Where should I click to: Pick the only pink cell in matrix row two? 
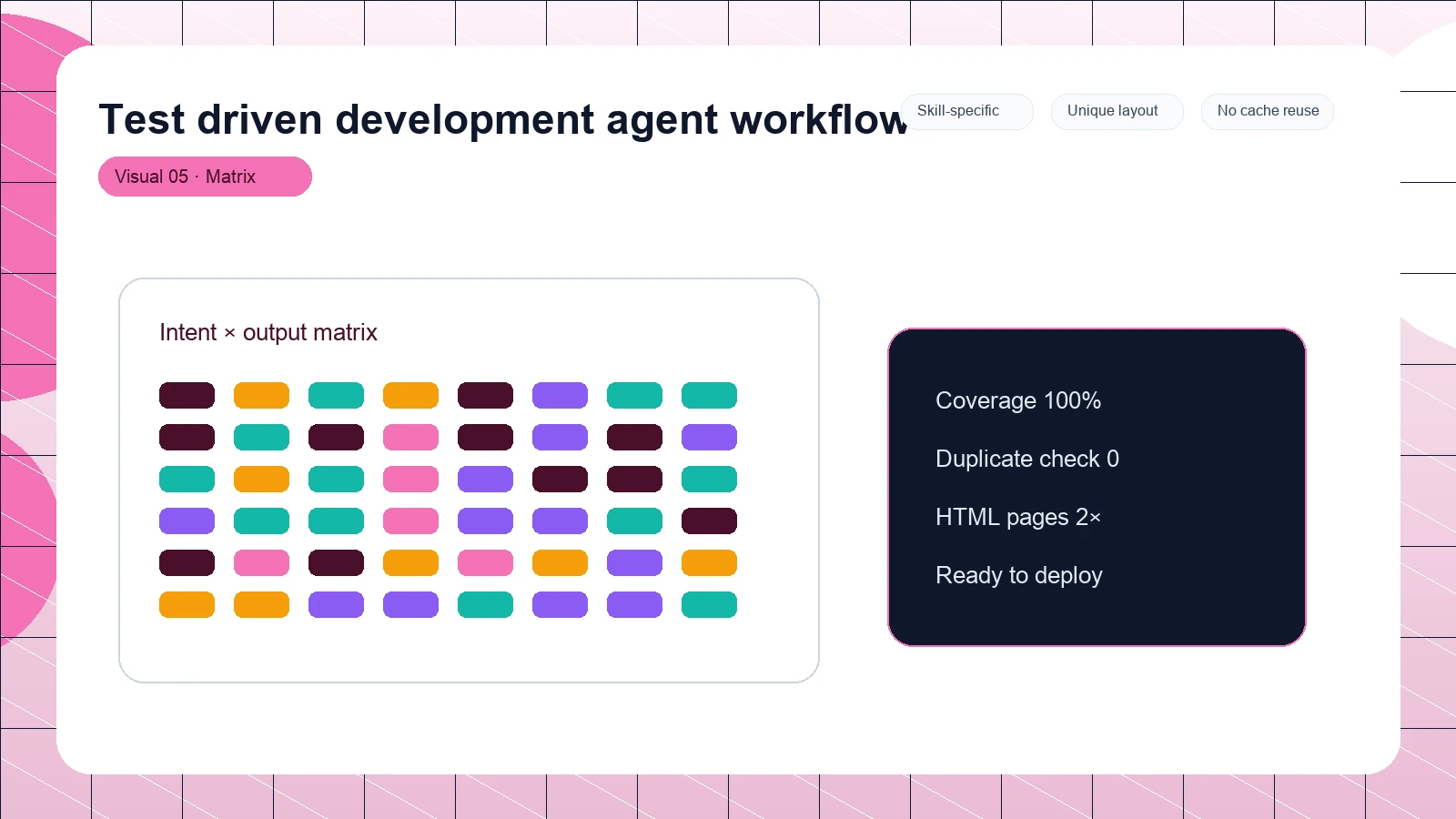click(410, 438)
